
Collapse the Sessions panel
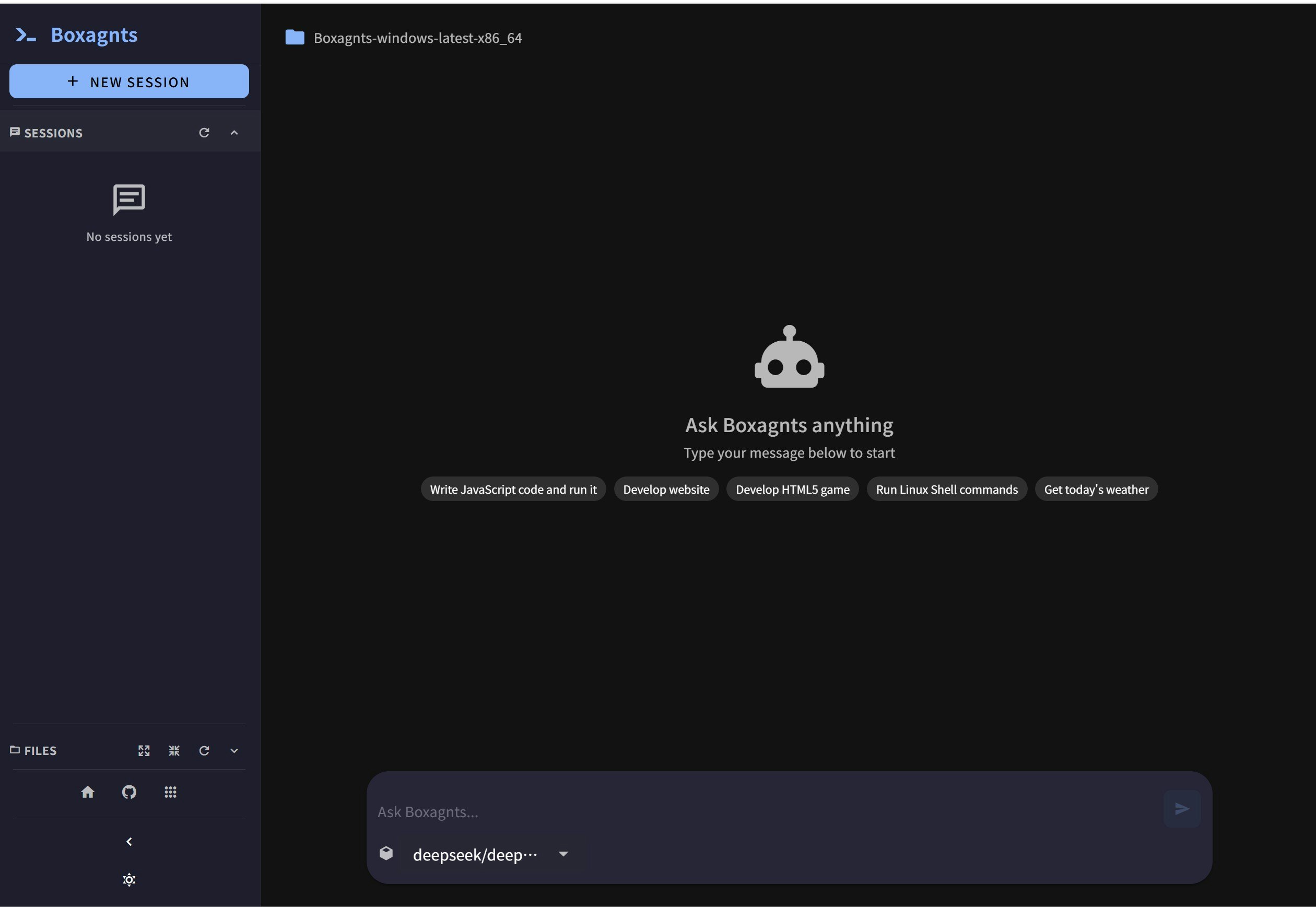234,132
